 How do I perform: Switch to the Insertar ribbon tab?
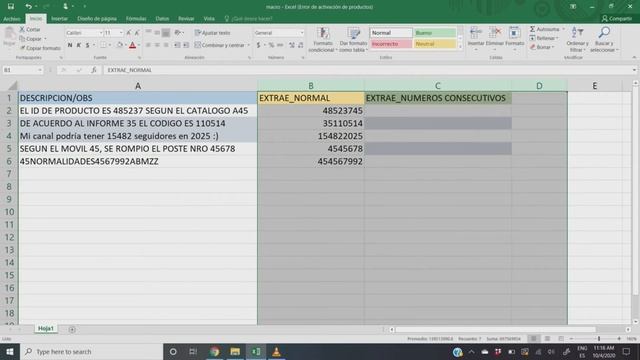(59, 19)
